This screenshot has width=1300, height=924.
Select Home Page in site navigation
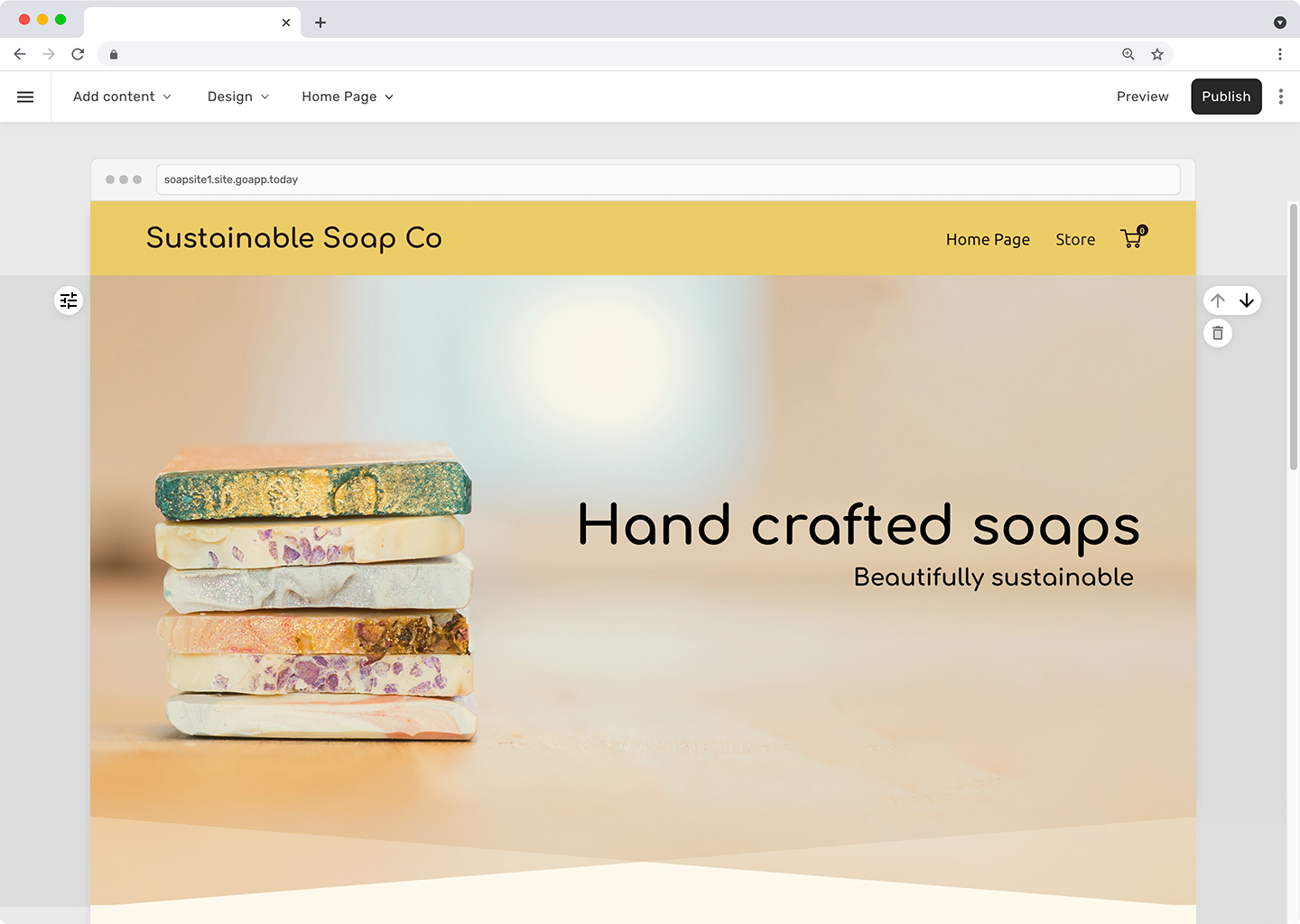(x=988, y=239)
